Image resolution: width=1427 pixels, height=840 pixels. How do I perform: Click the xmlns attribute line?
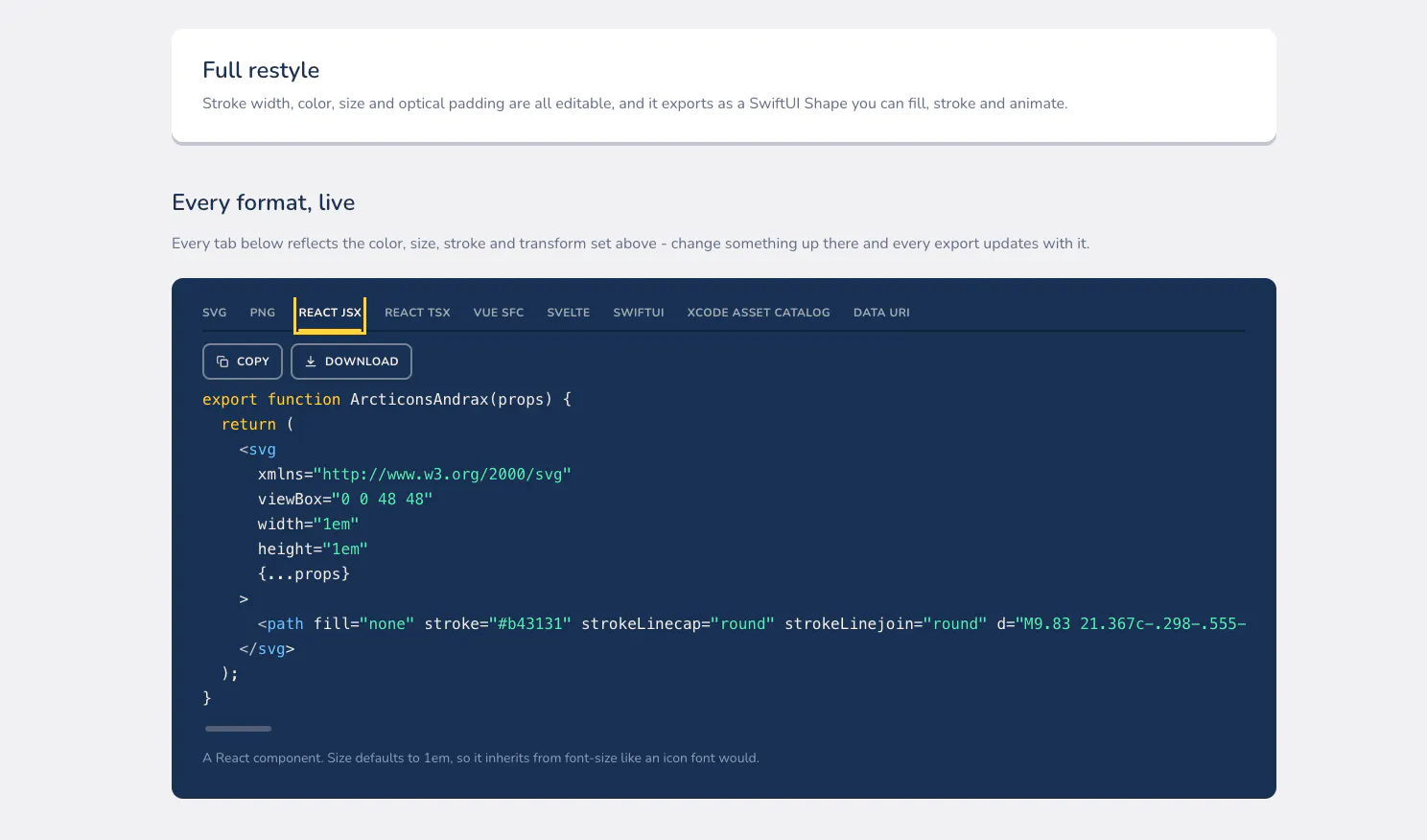[414, 475]
